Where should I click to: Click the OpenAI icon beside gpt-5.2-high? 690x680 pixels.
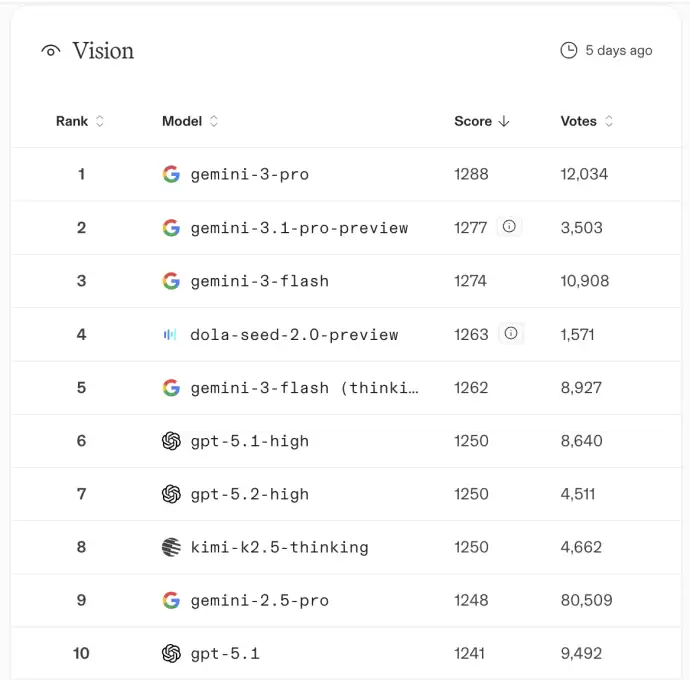[171, 494]
